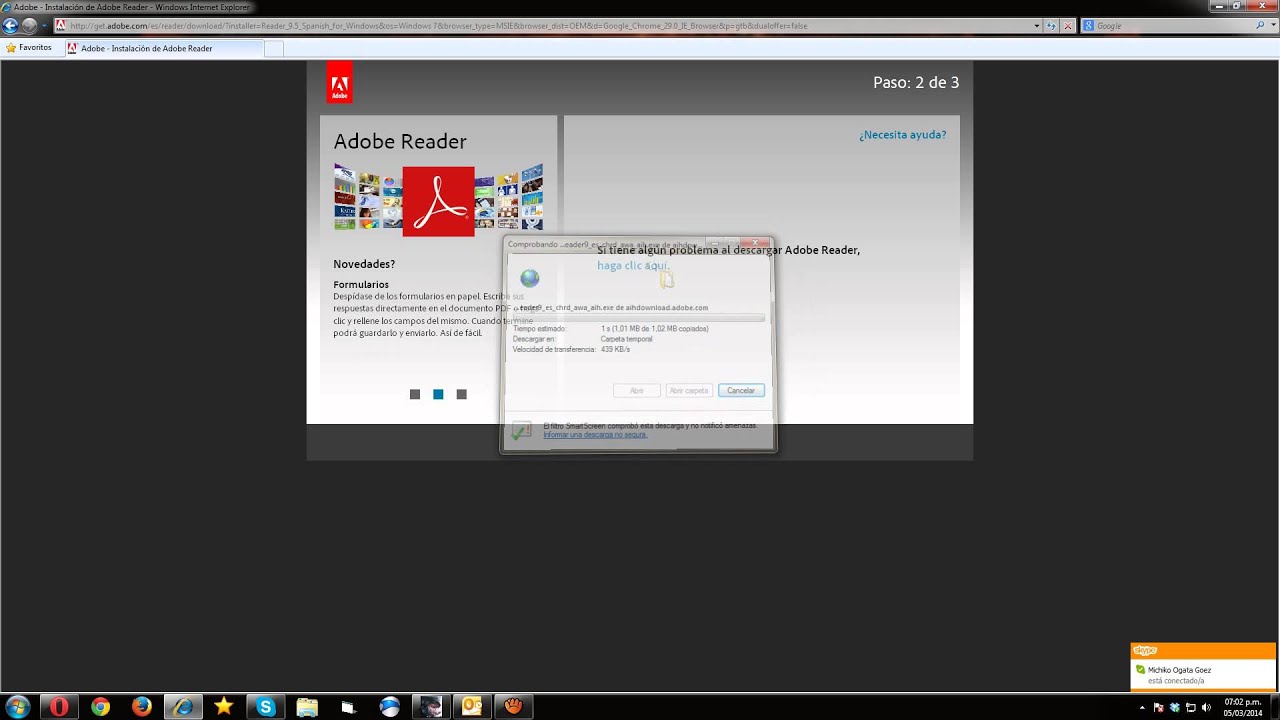Open Outlook from the taskbar

[x=471, y=707]
